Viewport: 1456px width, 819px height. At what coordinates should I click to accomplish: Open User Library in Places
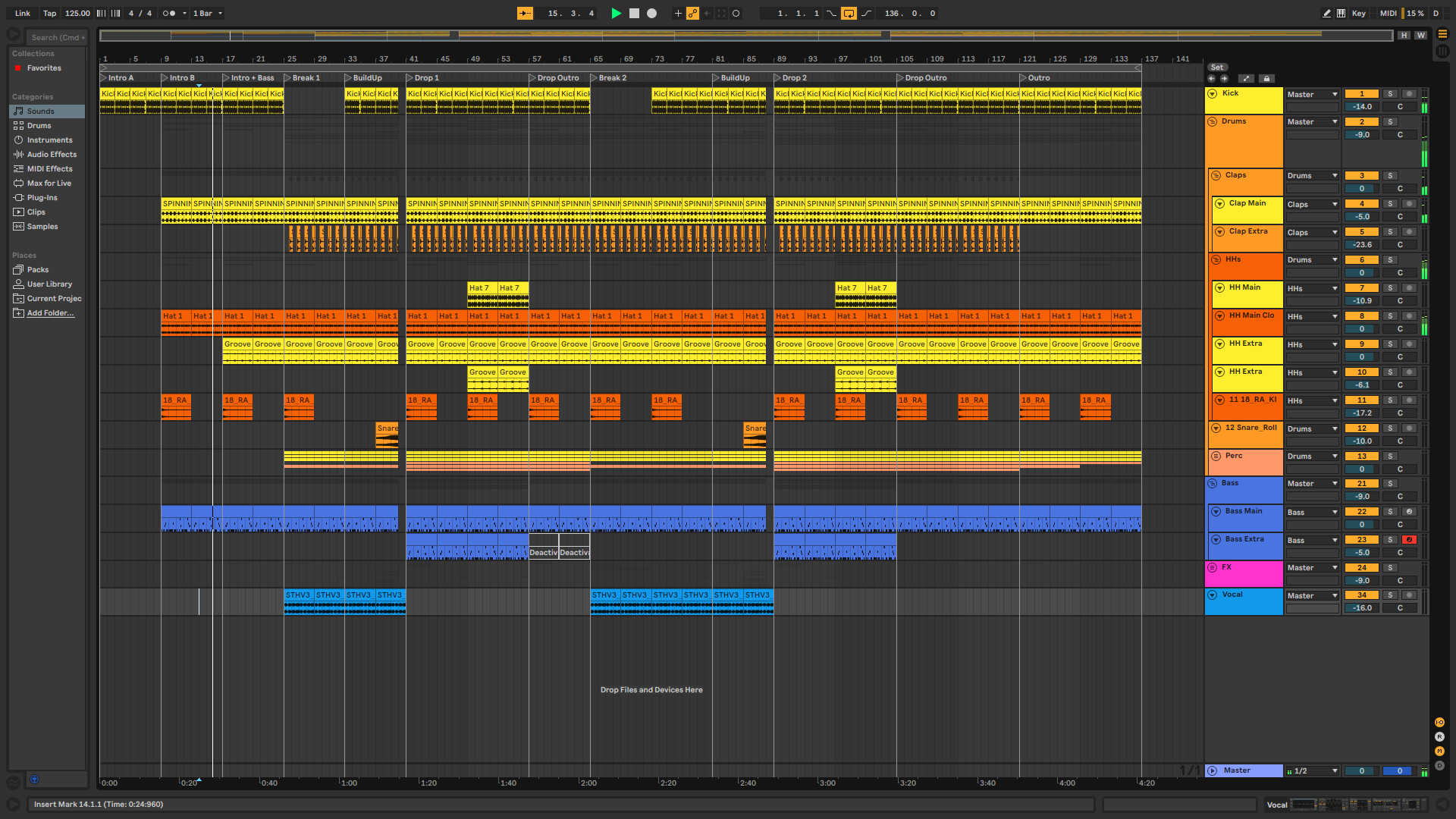click(x=47, y=284)
